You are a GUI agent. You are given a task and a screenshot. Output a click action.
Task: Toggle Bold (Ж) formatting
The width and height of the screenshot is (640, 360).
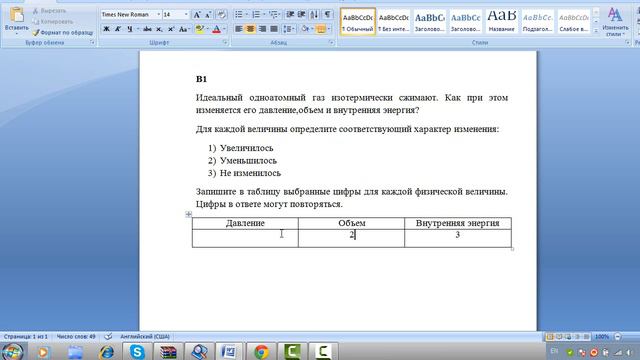coord(106,29)
